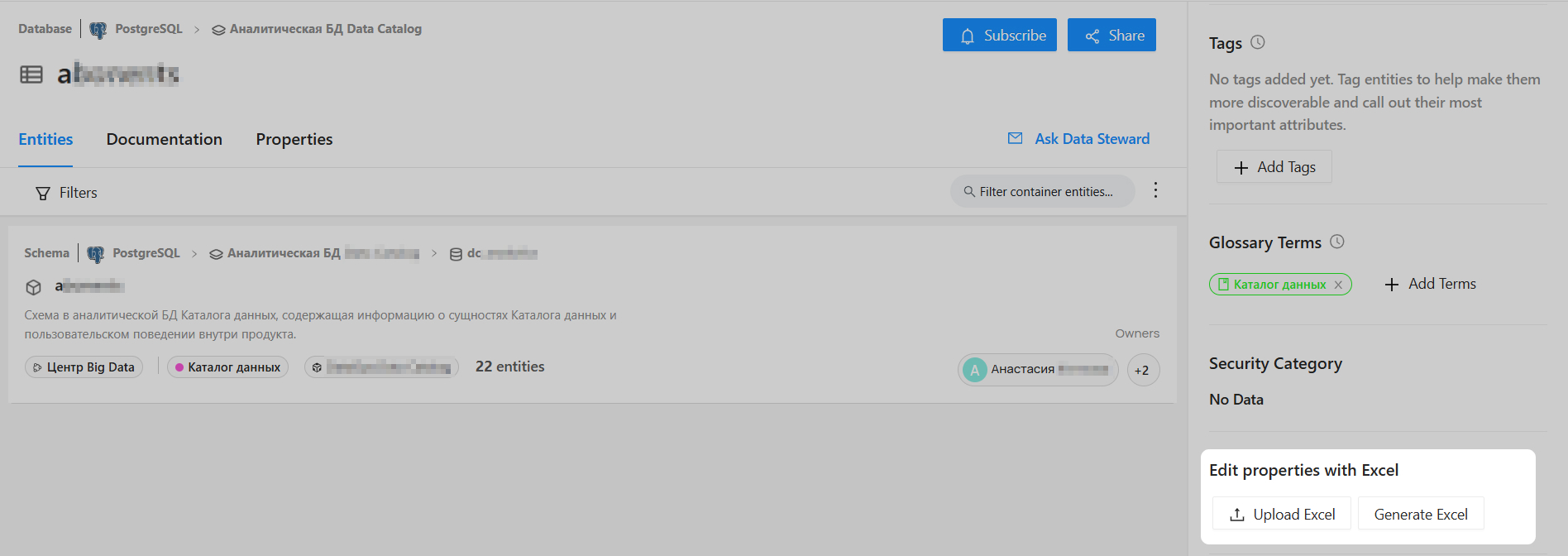Click the Subscribe bell button

point(999,36)
